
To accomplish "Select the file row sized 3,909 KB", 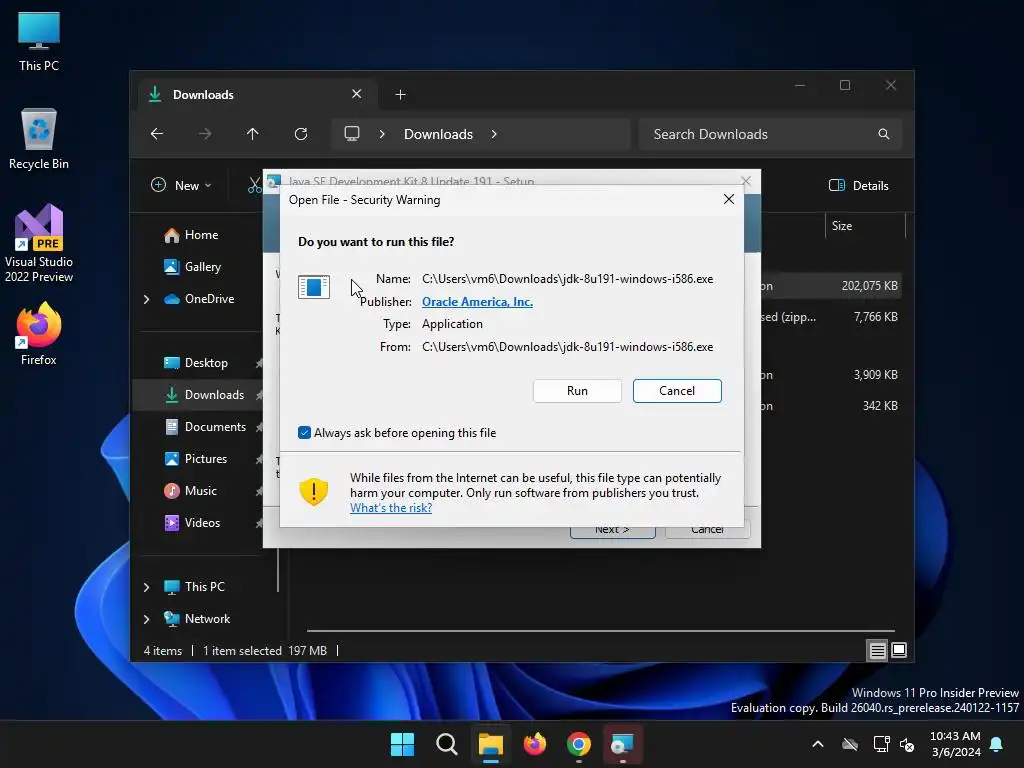I will [831, 375].
